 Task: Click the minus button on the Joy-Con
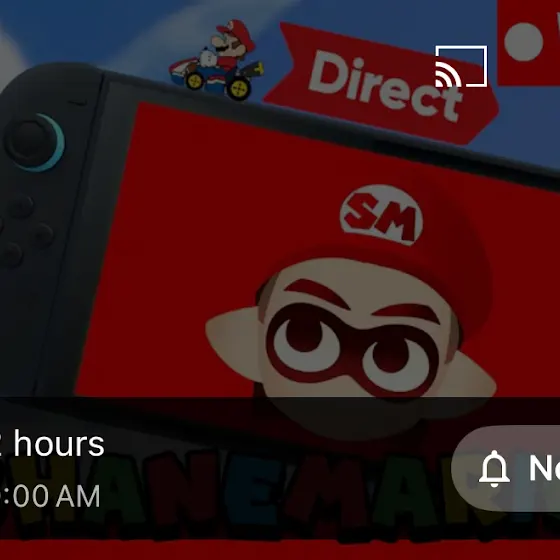[77, 103]
